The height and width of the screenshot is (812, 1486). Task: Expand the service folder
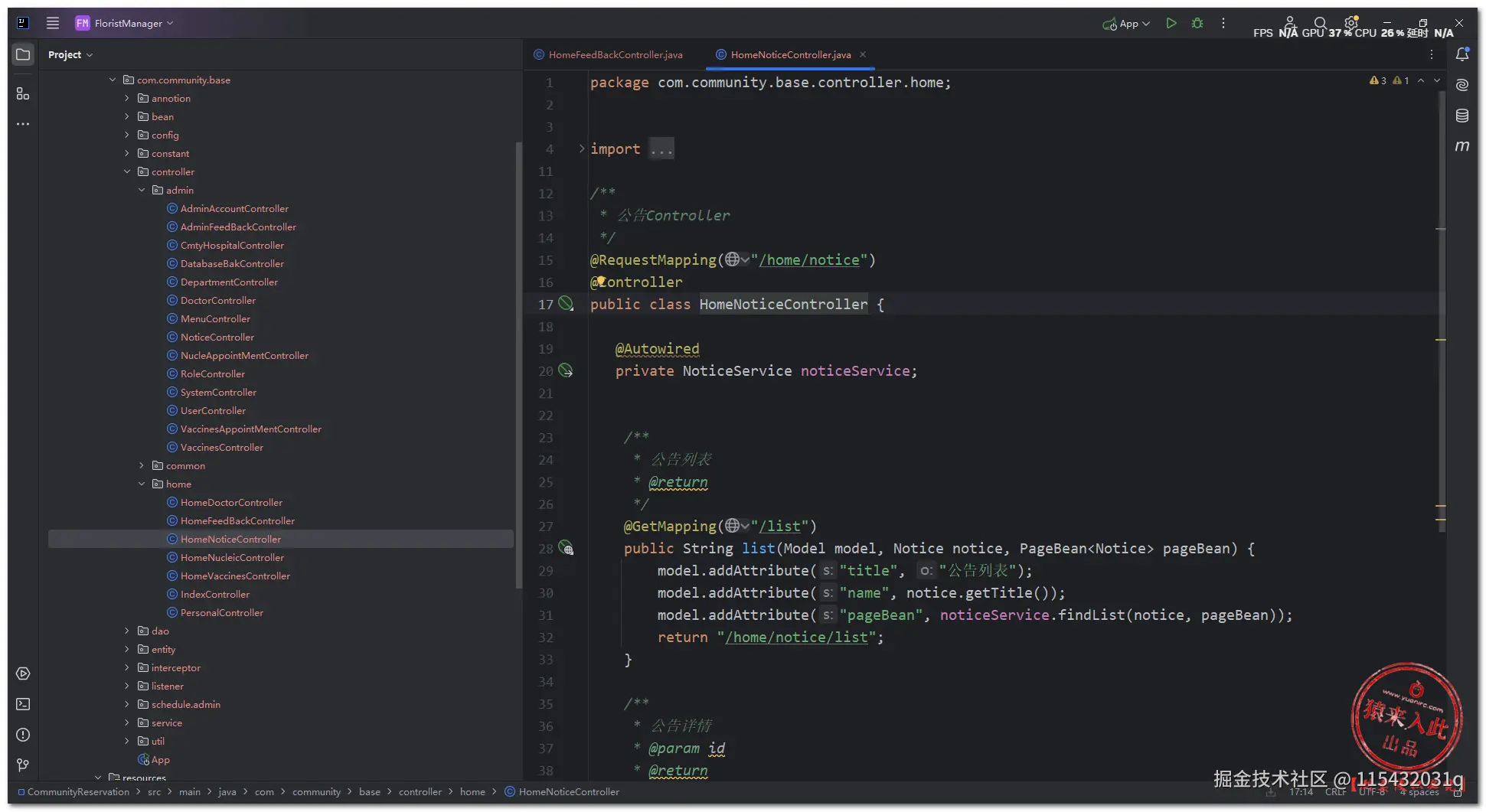[127, 722]
